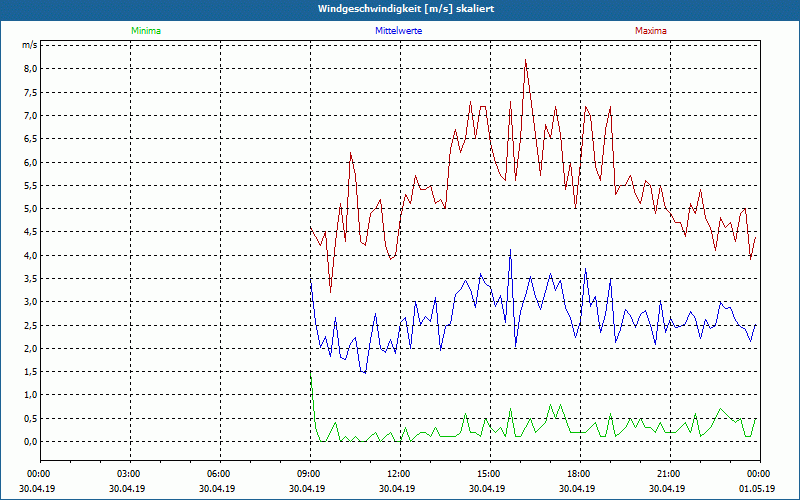Click the 2,0 y-axis value
The image size is (800, 500).
(x=31, y=349)
